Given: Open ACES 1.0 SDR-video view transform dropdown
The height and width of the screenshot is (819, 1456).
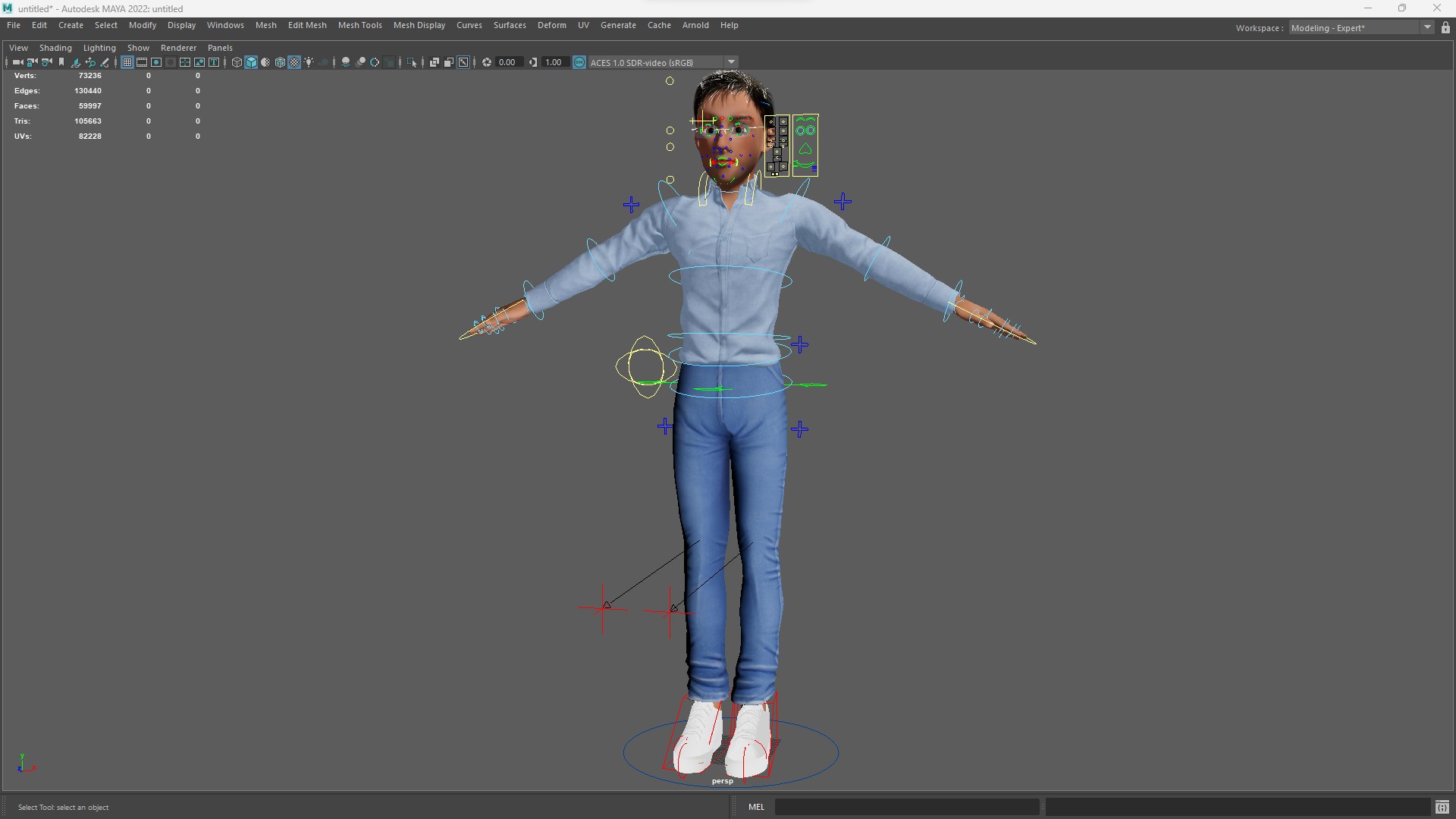Looking at the screenshot, I should [664, 62].
